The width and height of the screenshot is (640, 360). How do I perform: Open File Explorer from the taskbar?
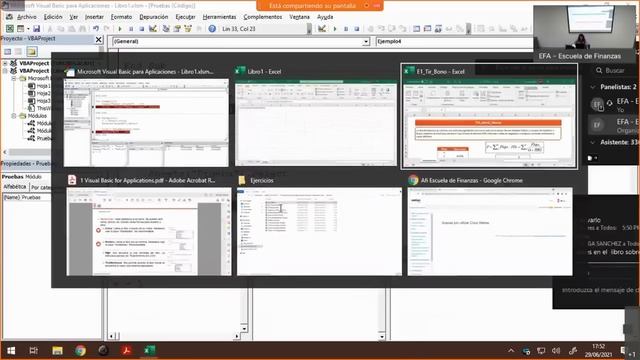point(57,351)
